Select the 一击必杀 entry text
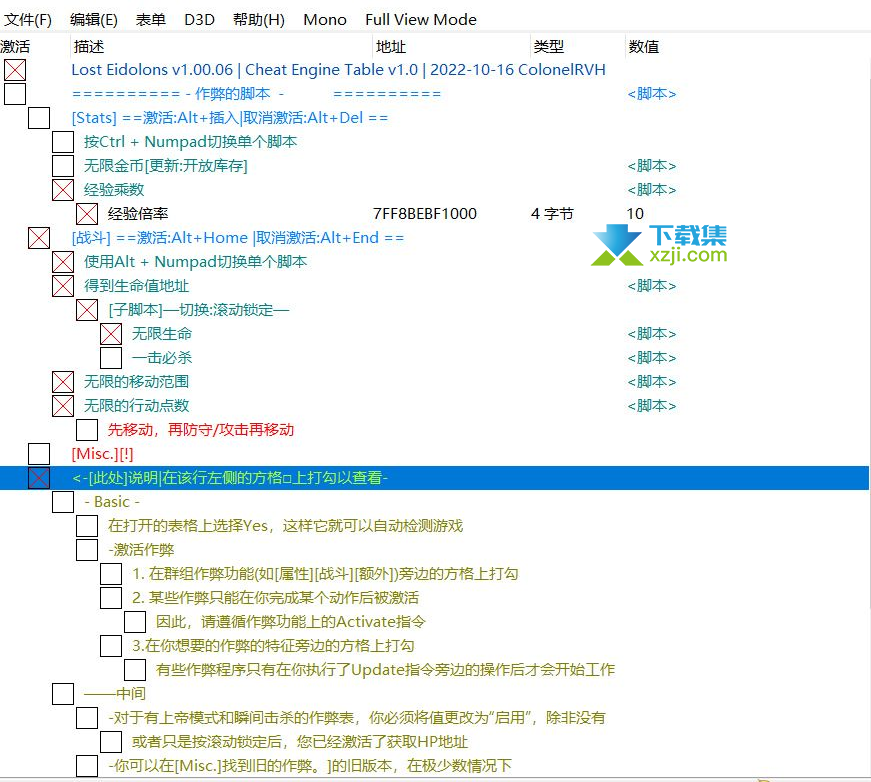 pyautogui.click(x=162, y=358)
